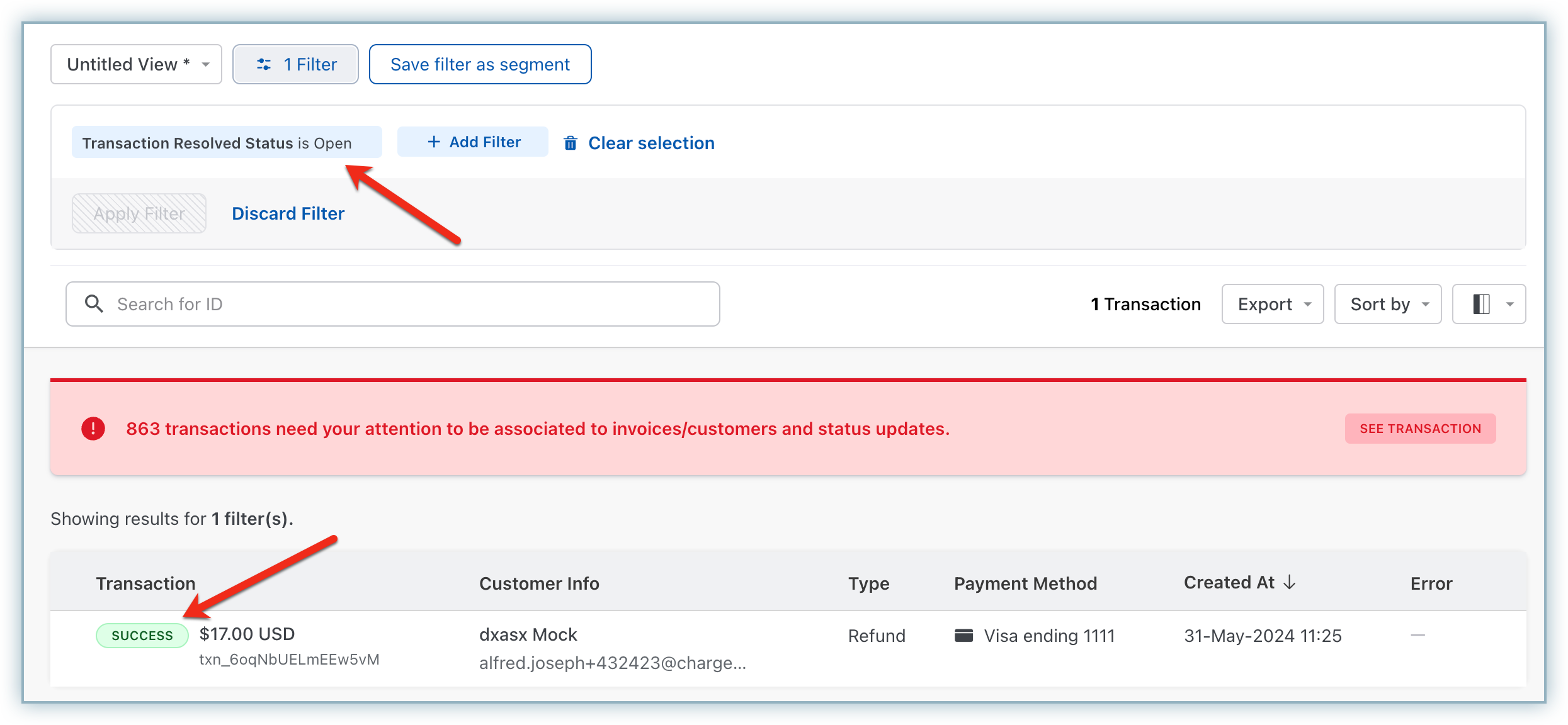Viewport: 1568px width, 725px height.
Task: Click Save filter as segment button
Action: point(480,64)
